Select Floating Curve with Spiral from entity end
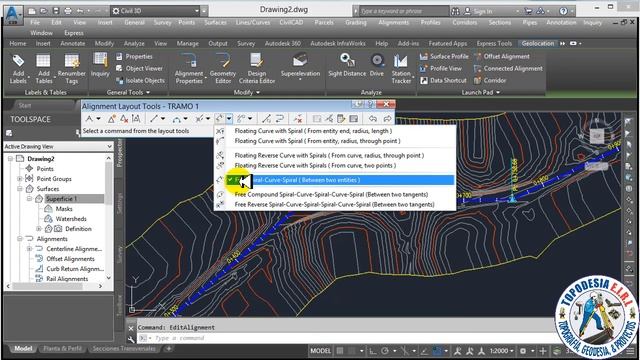 pos(313,131)
